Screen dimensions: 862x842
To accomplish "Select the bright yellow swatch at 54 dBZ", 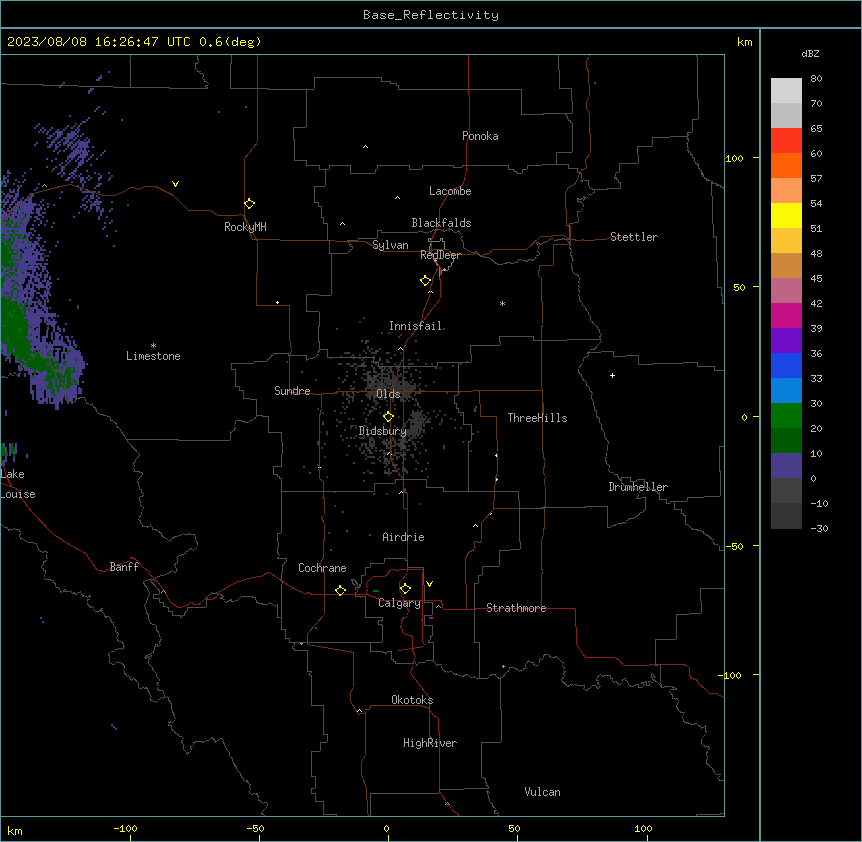I will pyautogui.click(x=786, y=215).
